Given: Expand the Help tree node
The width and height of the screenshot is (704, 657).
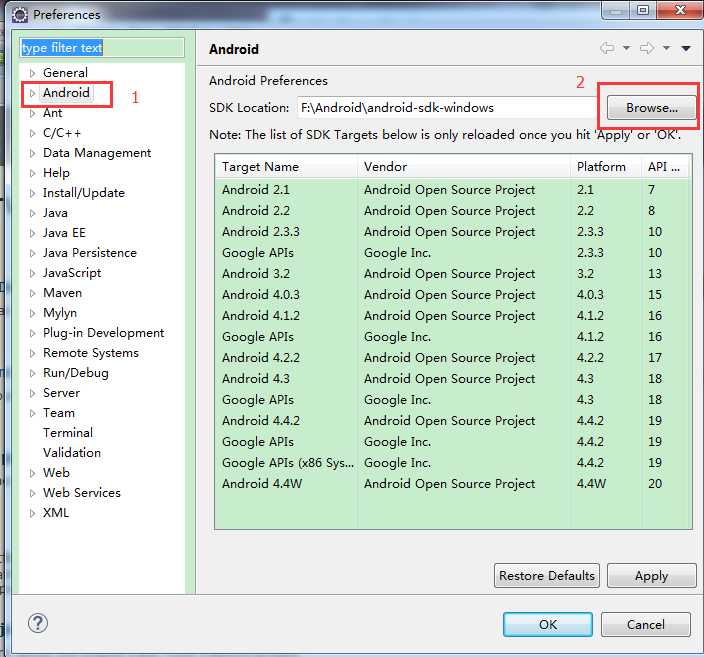Looking at the screenshot, I should (32, 173).
